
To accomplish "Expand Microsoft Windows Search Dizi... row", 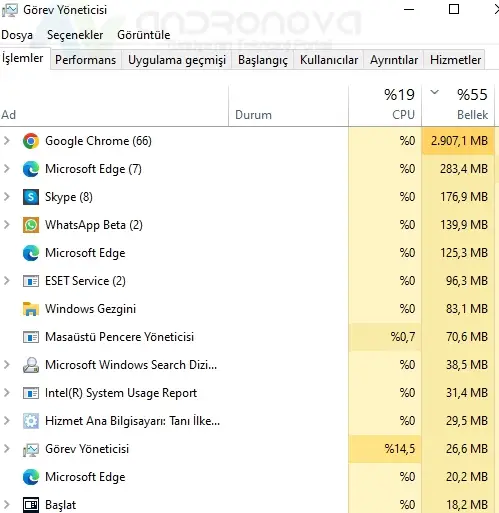I will pyautogui.click(x=7, y=365).
